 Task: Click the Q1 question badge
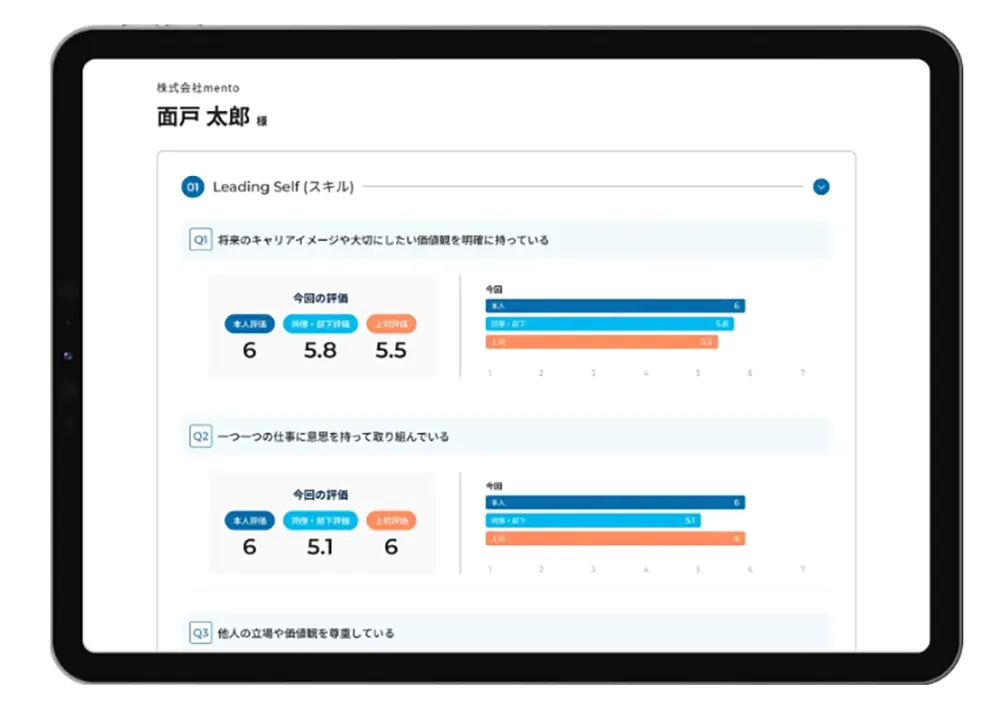tap(199, 239)
